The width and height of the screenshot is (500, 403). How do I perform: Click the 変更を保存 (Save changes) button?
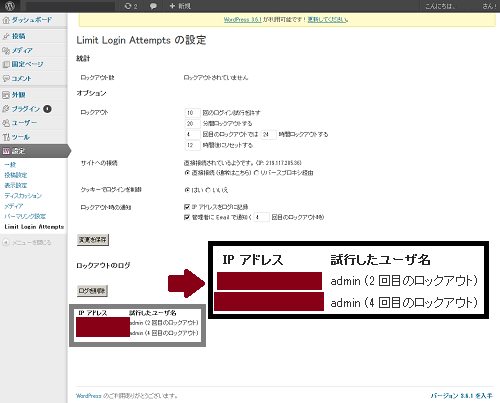(x=93, y=240)
